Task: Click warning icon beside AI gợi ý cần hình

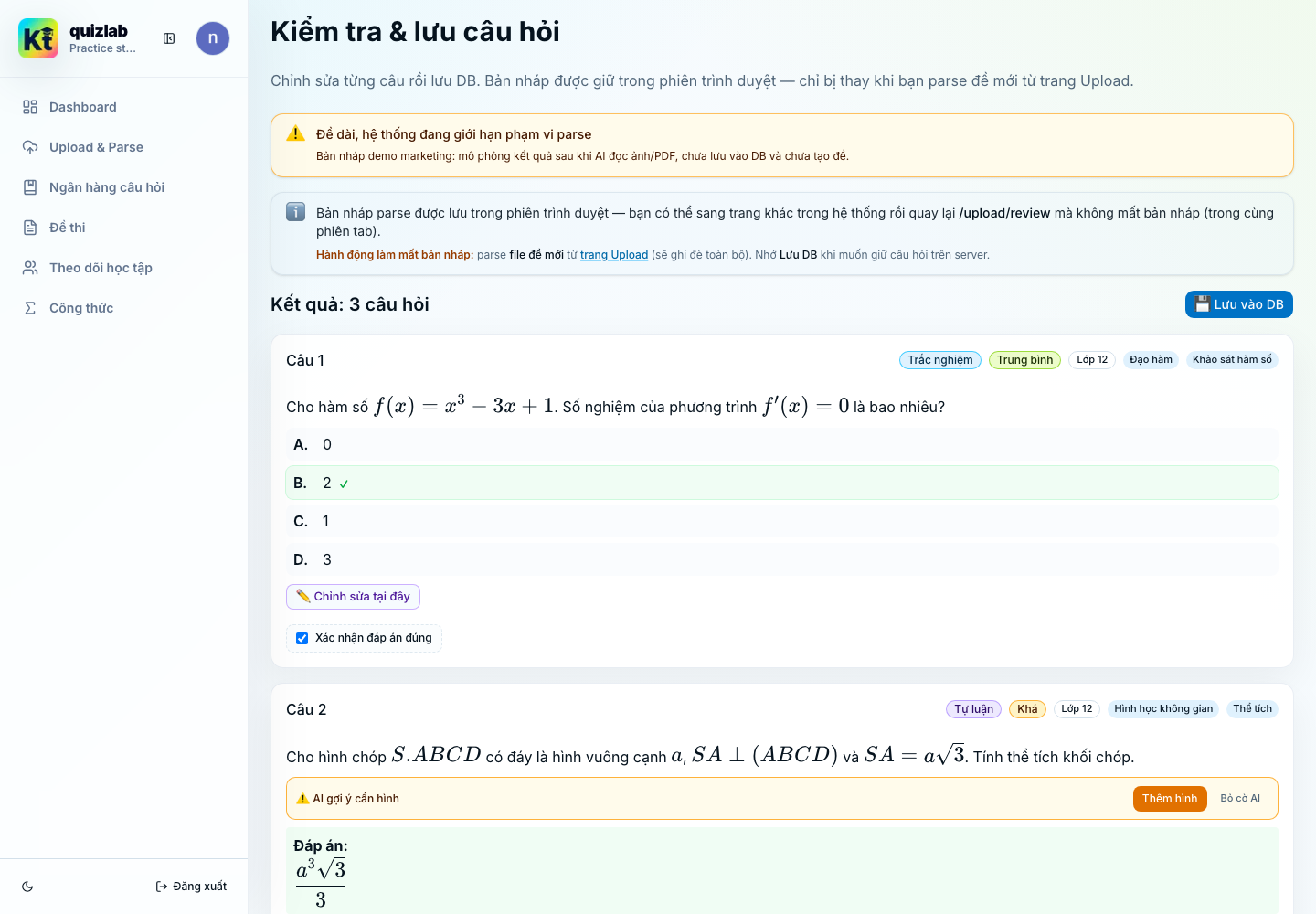Action: point(302,799)
